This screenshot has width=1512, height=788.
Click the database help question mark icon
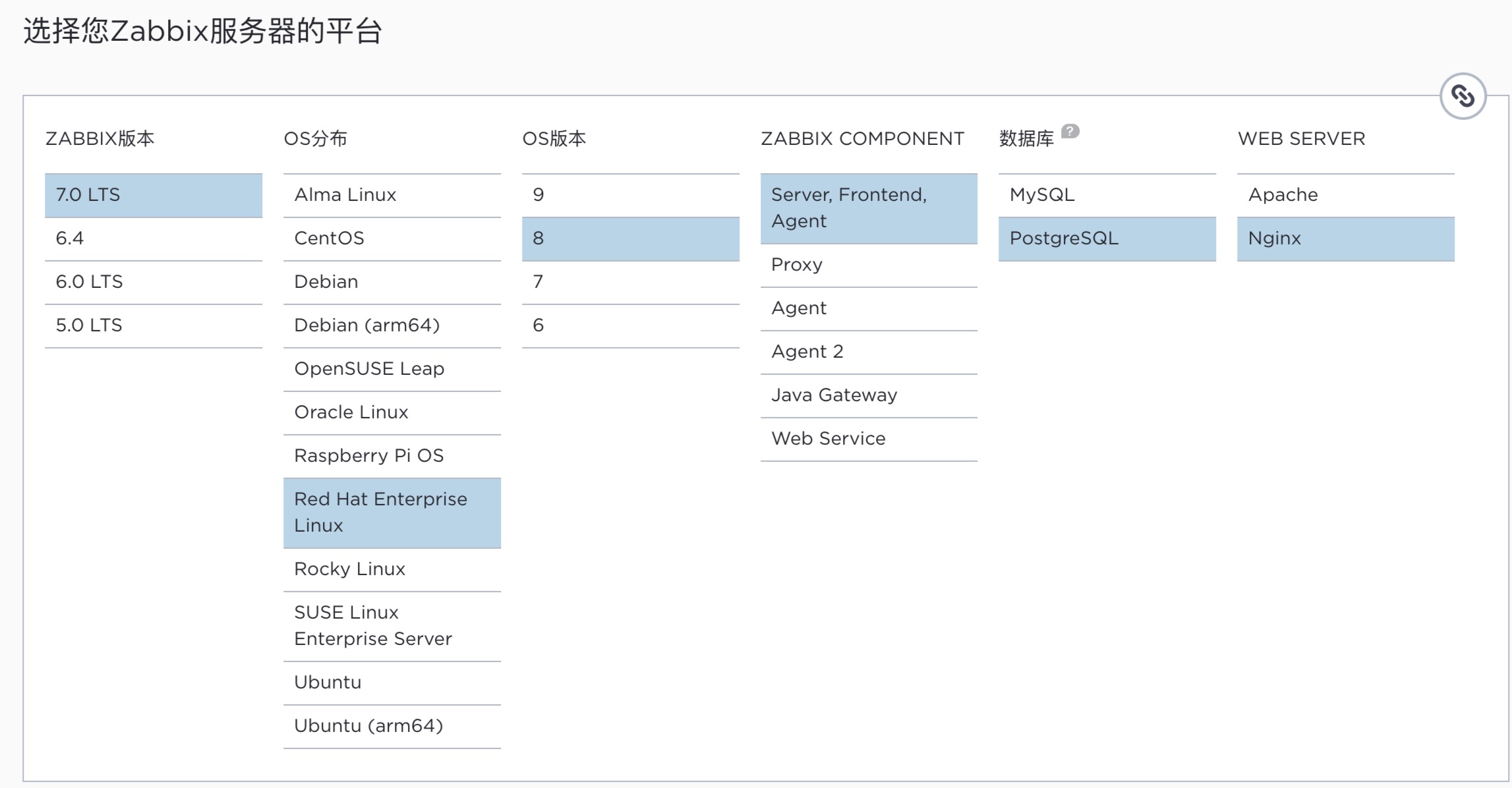point(1070,131)
